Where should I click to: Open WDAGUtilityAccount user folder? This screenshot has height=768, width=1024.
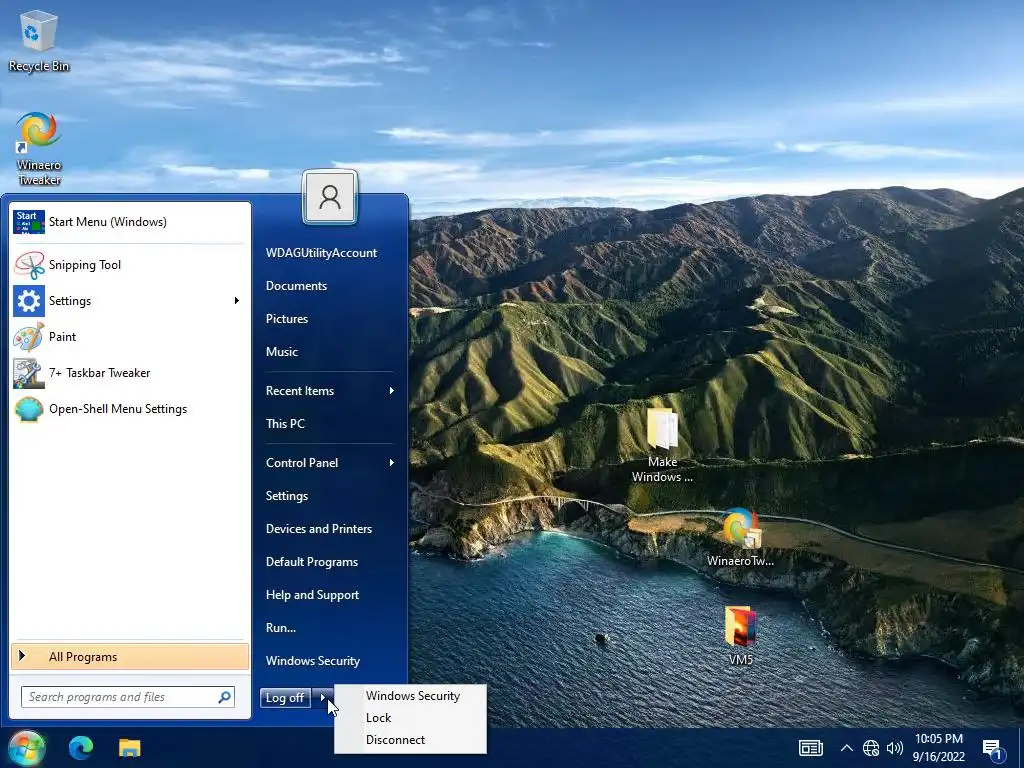(321, 253)
